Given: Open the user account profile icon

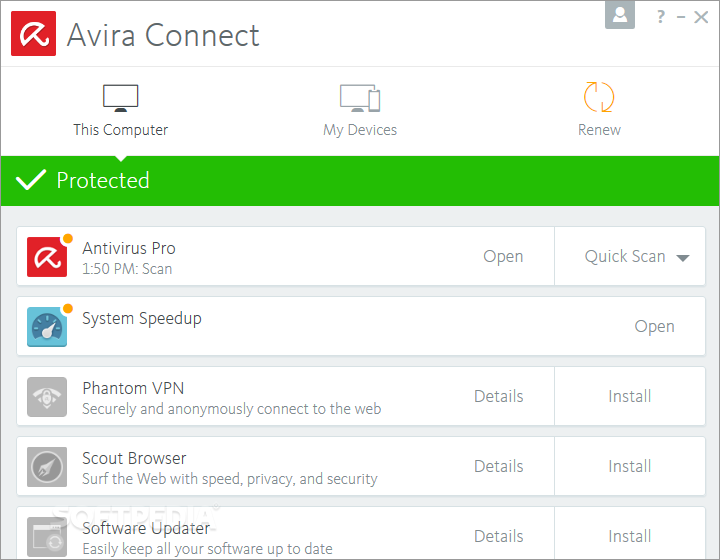Looking at the screenshot, I should 620,15.
